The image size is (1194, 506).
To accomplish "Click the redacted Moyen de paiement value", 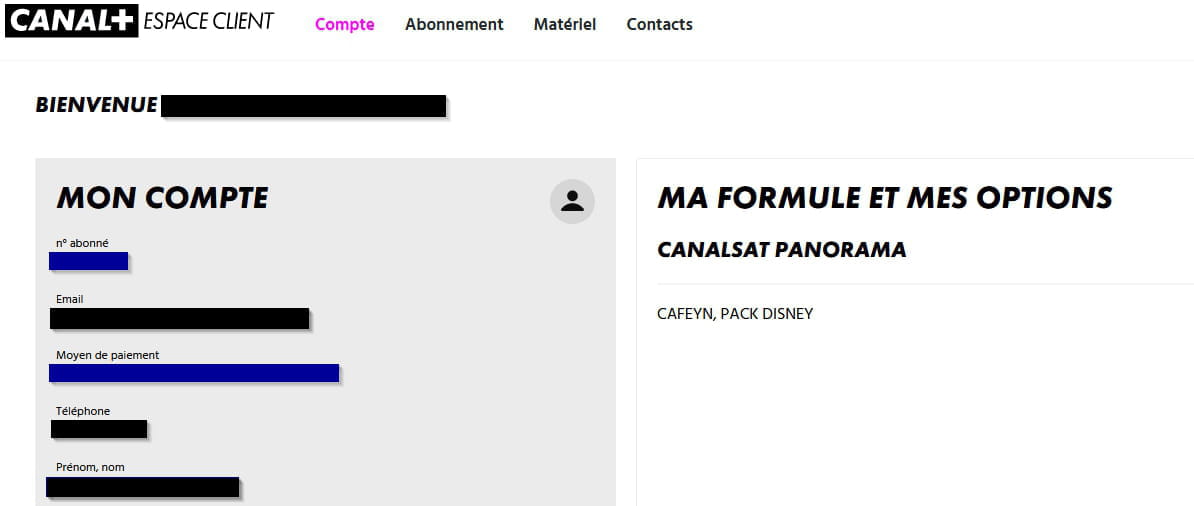I will tap(194, 373).
